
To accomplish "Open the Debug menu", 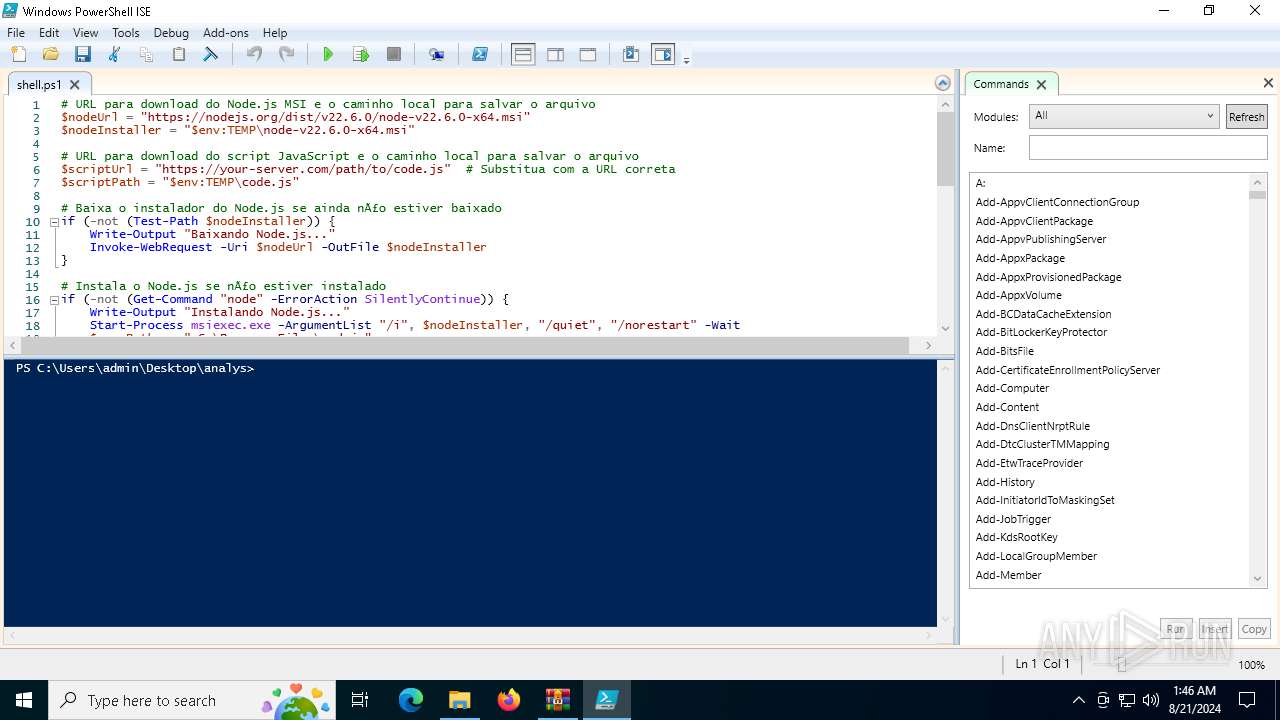I will pyautogui.click(x=171, y=32).
